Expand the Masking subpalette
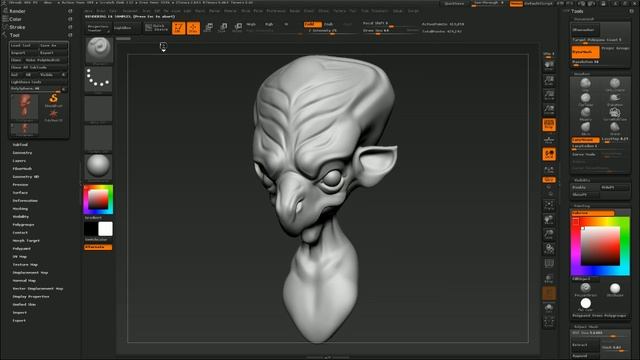Screen dimensions: 640x360 [20, 209]
